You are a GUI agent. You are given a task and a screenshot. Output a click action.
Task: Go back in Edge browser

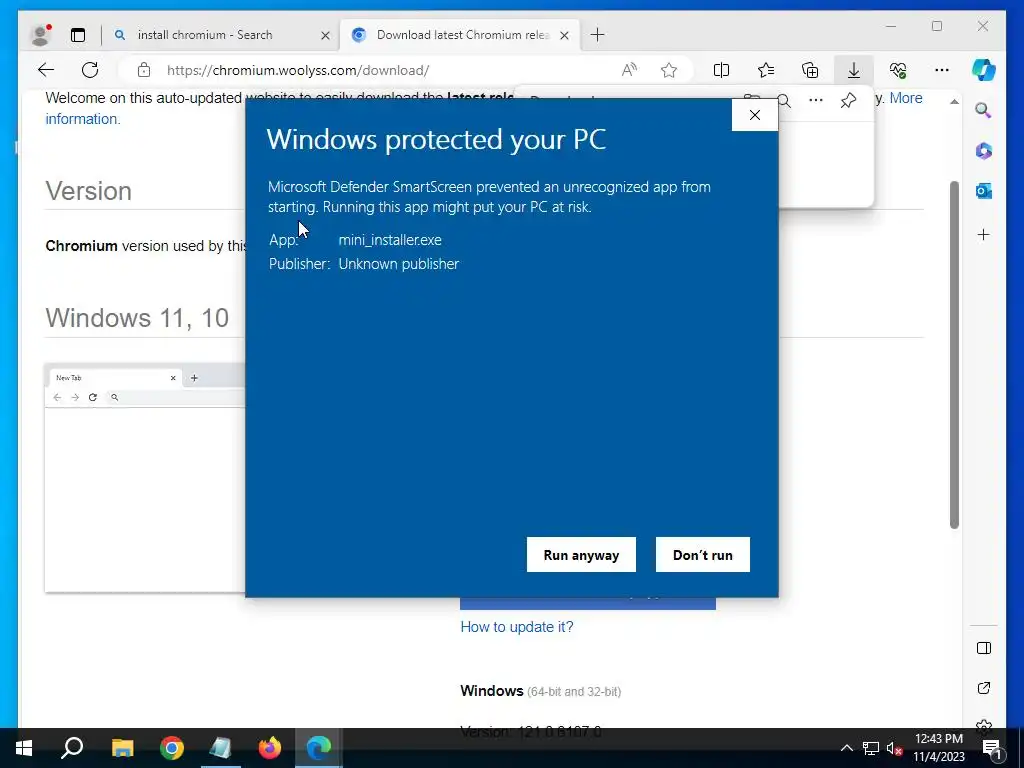(46, 70)
